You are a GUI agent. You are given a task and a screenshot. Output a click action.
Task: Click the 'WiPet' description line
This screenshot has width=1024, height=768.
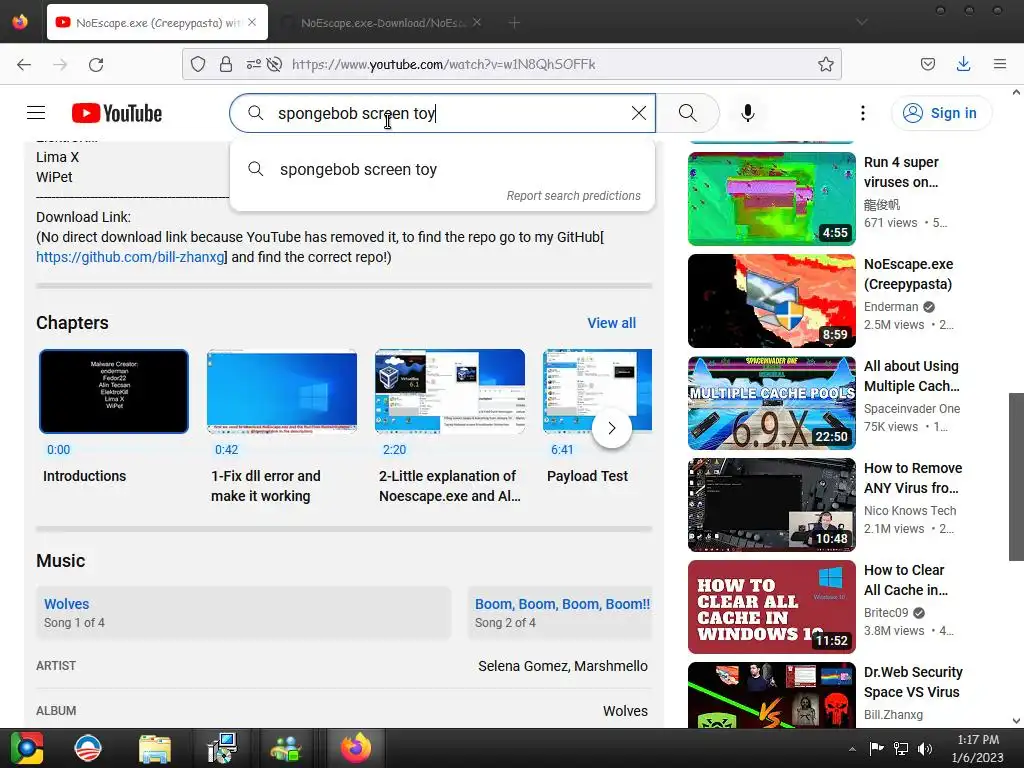click(x=54, y=177)
